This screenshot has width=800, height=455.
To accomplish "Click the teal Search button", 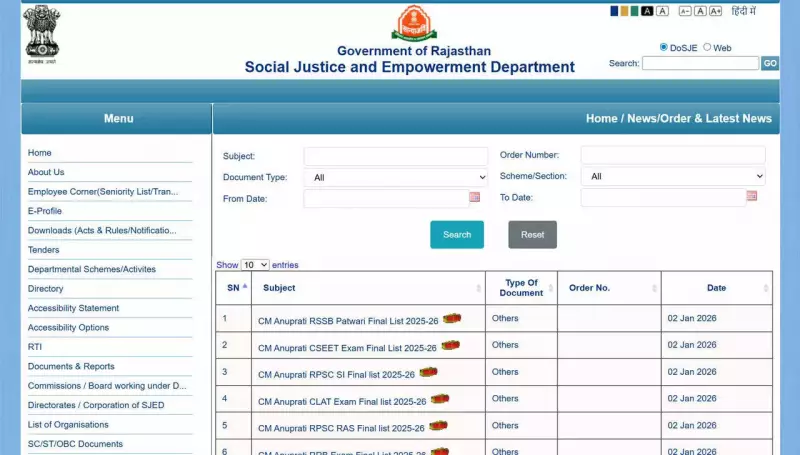I will click(457, 235).
